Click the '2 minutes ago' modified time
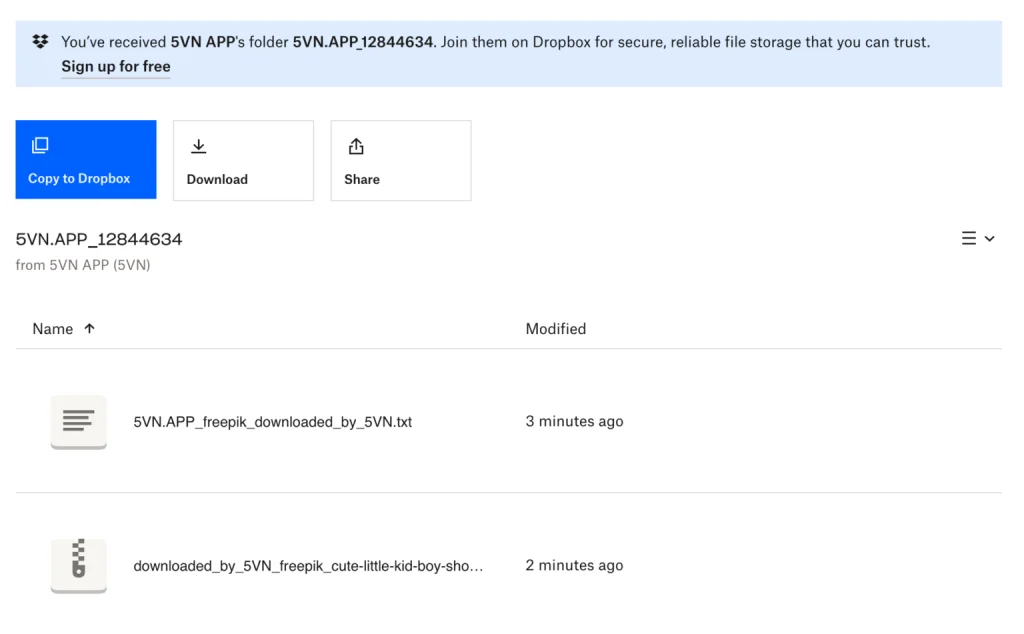Viewport: 1024px width, 634px height. coord(574,566)
